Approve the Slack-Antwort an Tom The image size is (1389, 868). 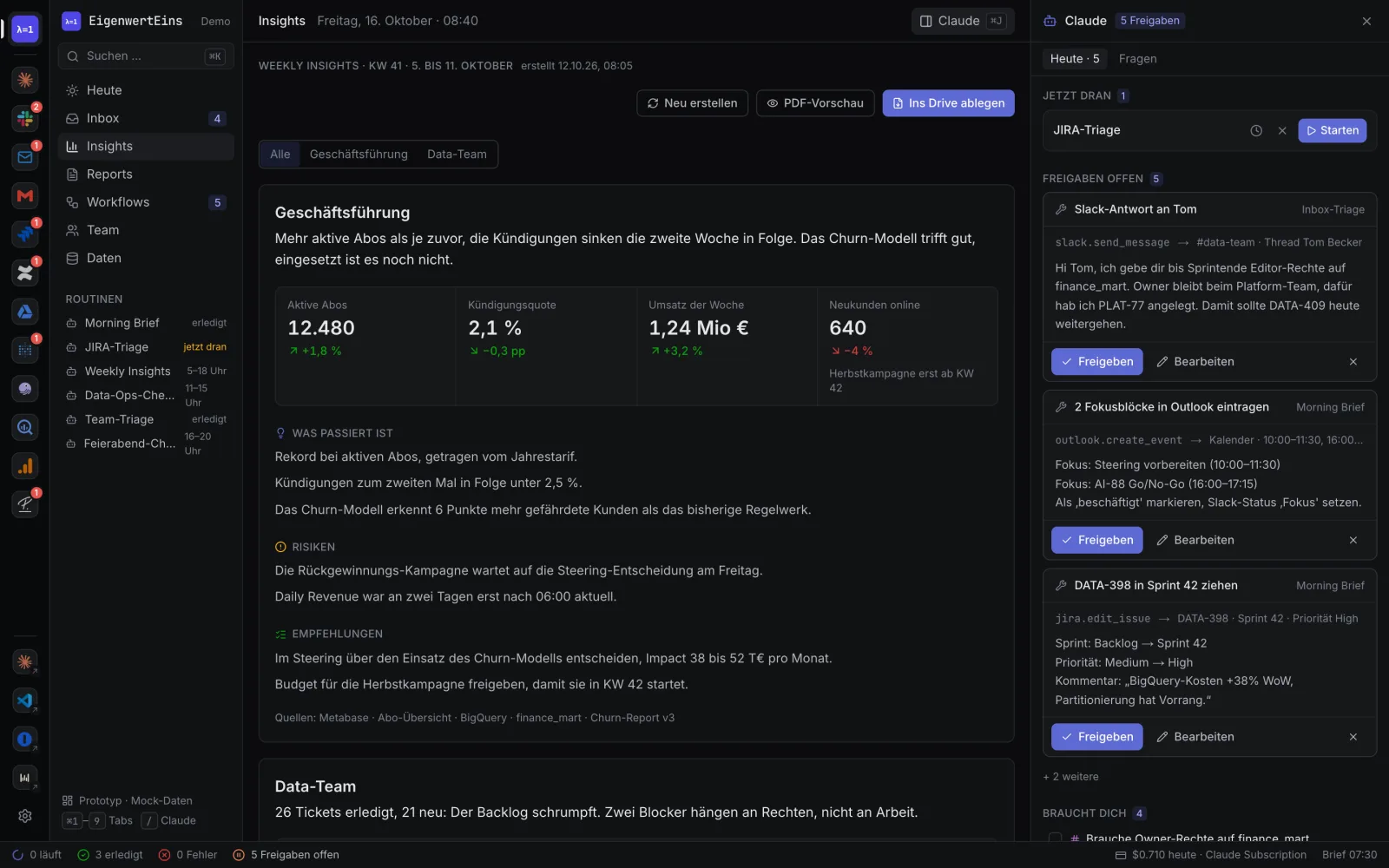[1096, 362]
